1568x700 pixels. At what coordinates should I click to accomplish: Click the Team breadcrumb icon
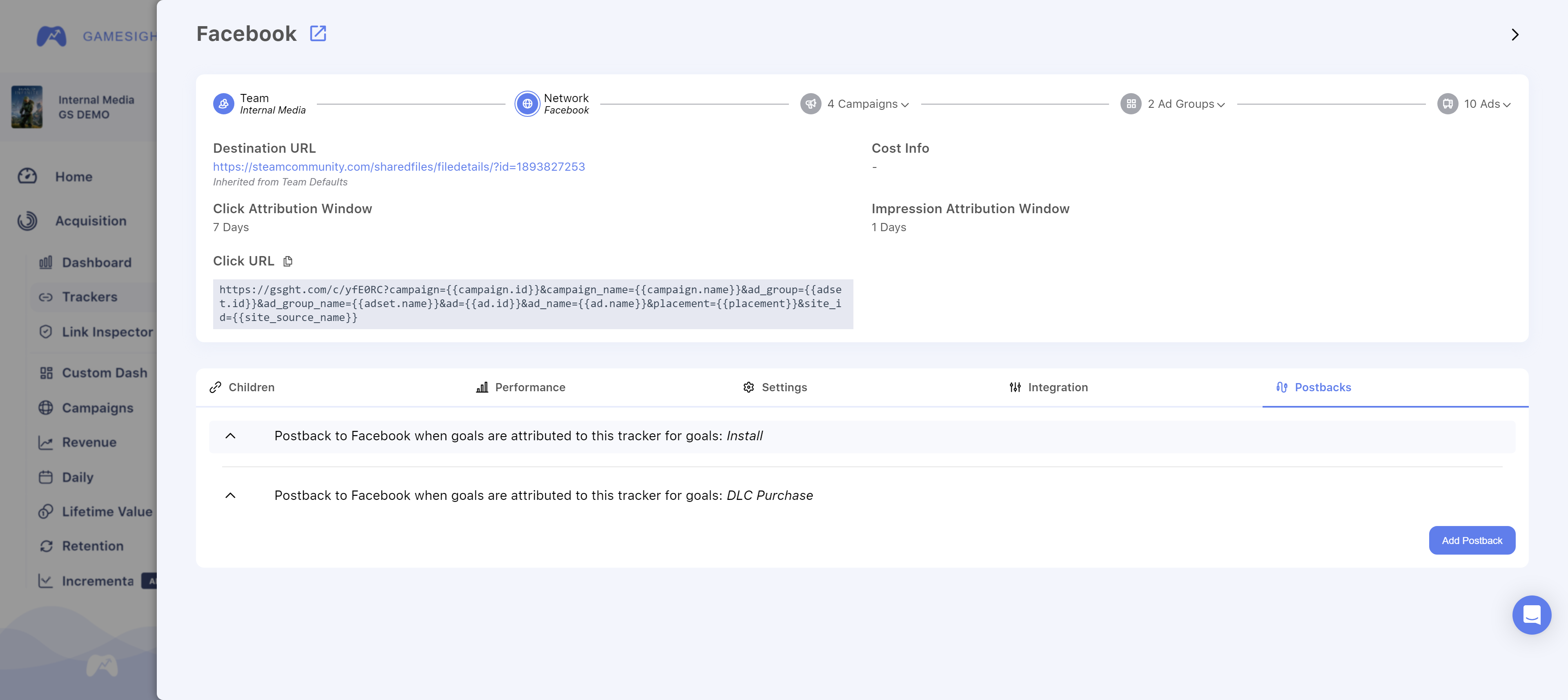tap(223, 104)
